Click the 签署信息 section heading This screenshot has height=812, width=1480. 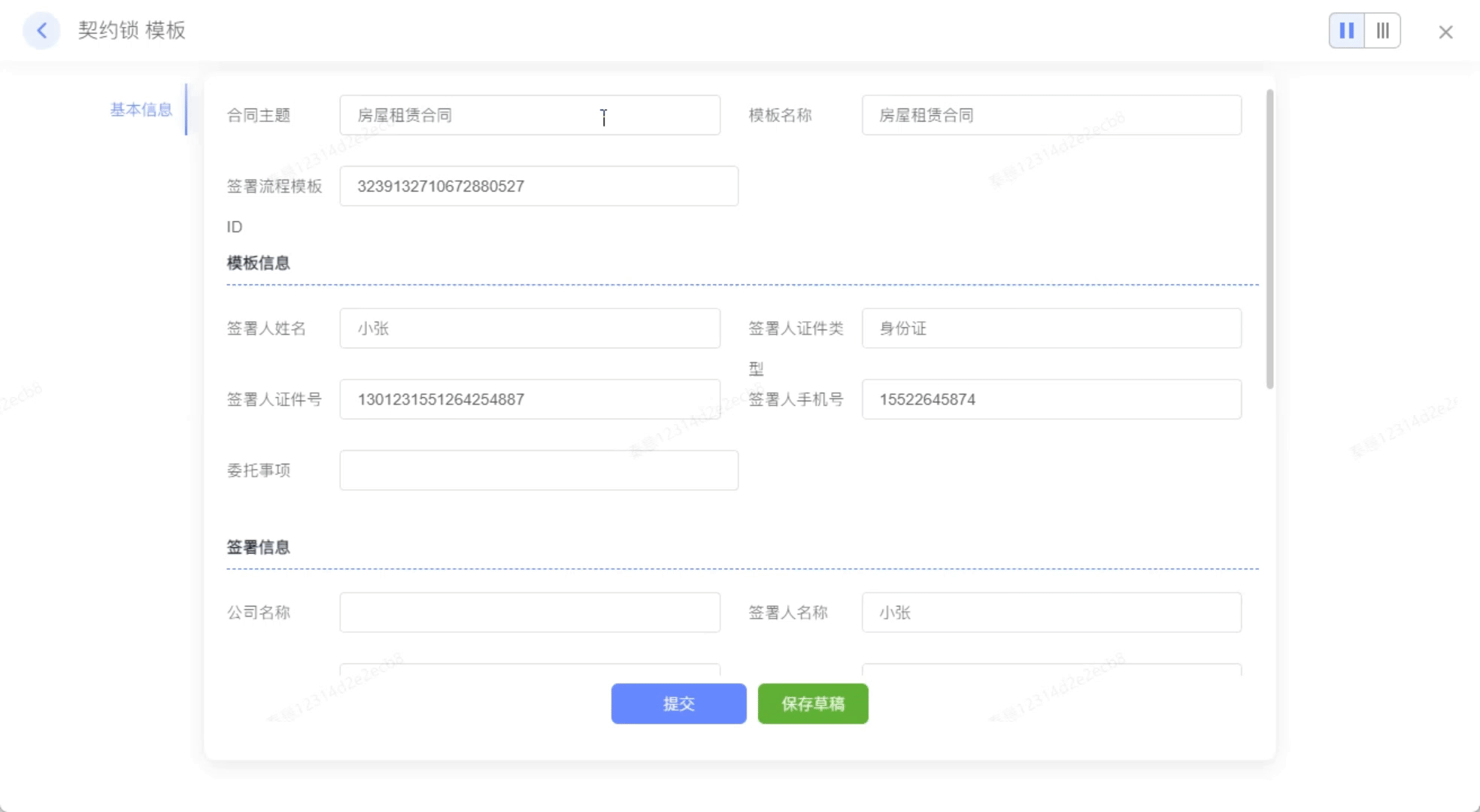pyautogui.click(x=258, y=547)
